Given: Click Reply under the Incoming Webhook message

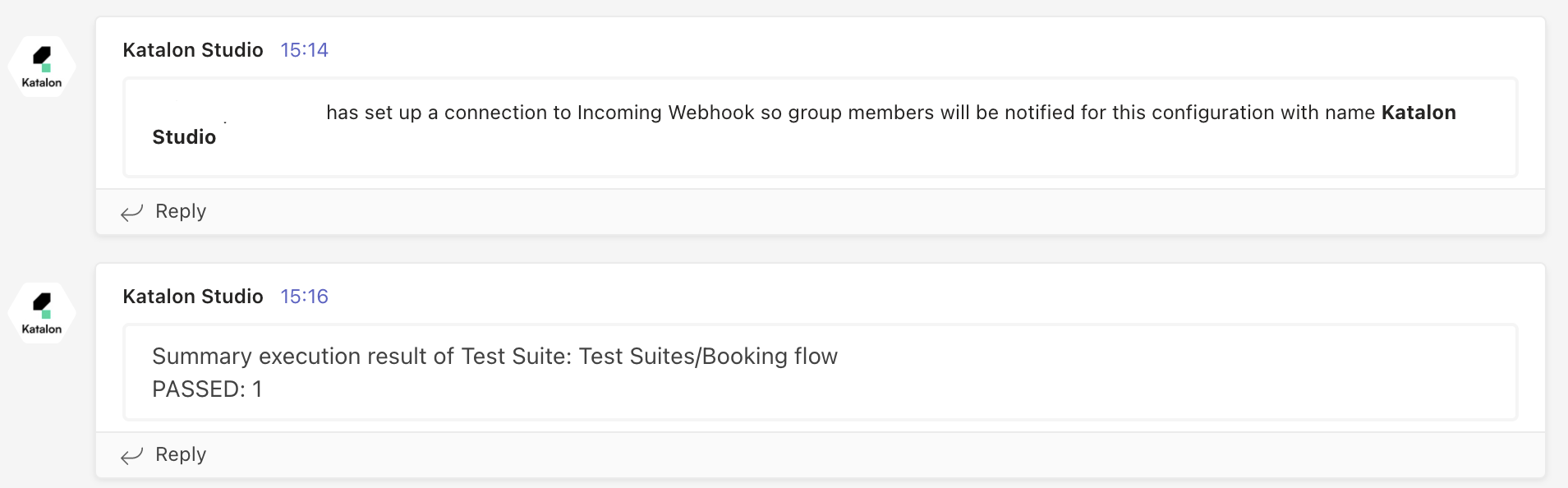Looking at the screenshot, I should [180, 211].
